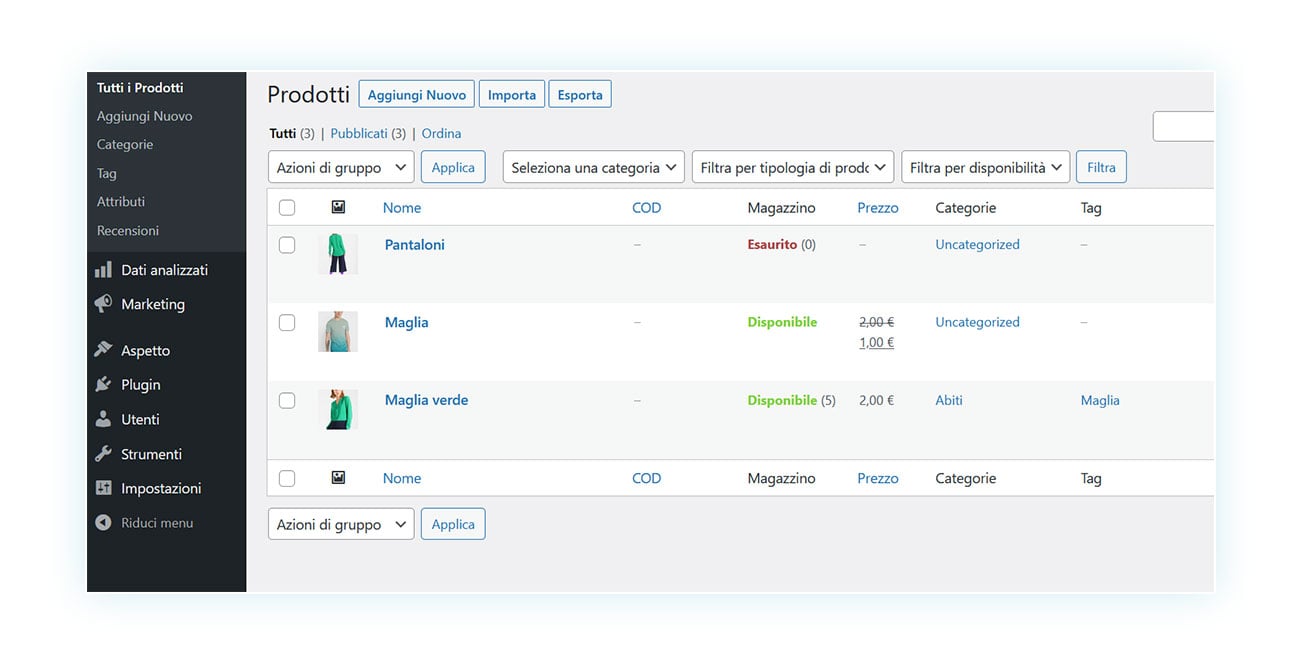
Task: Open Attributi in sidebar
Action: tap(121, 201)
